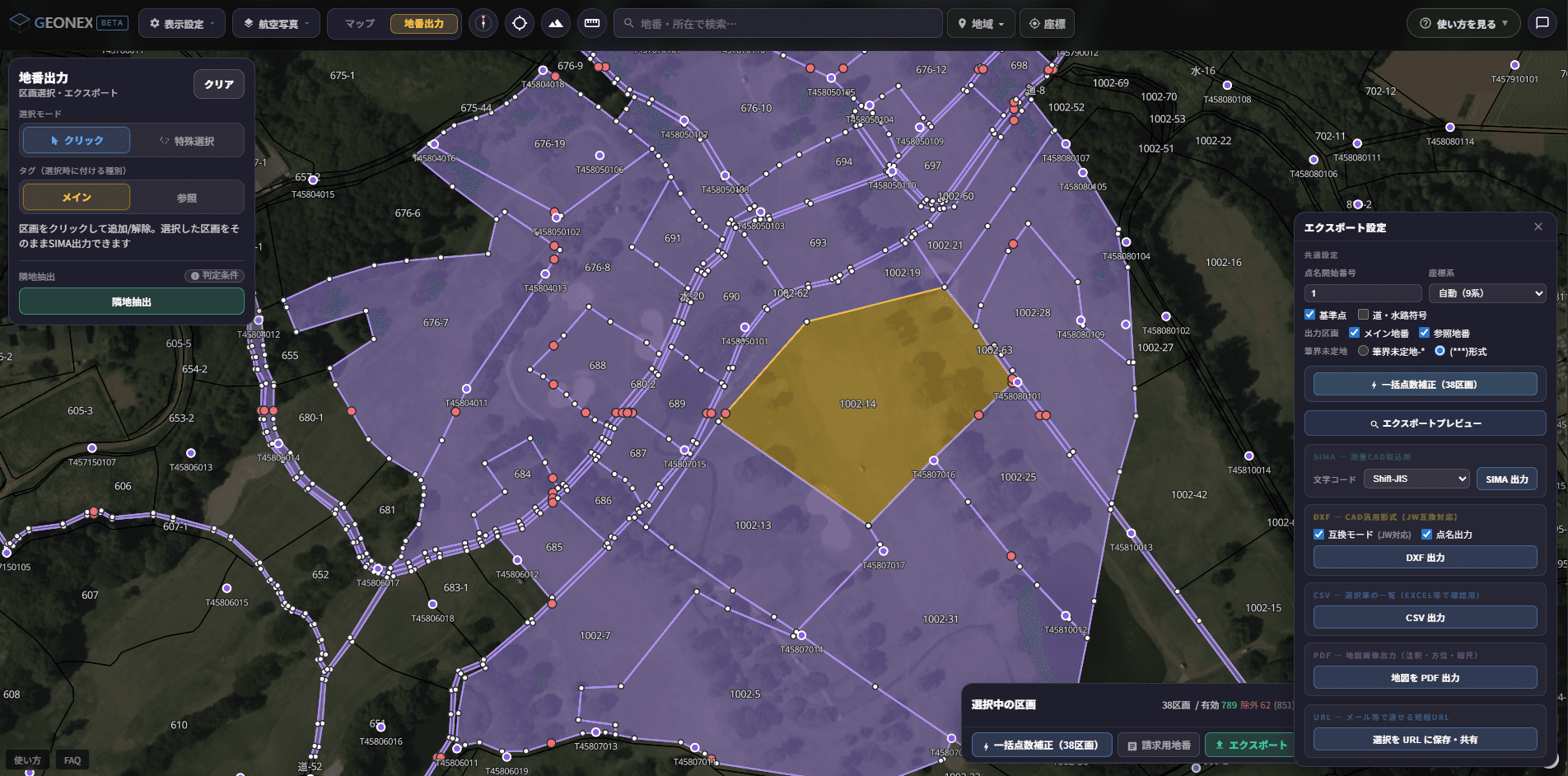Click the 使い方 button at bottom left
This screenshot has height=776, width=1568.
coord(27,760)
